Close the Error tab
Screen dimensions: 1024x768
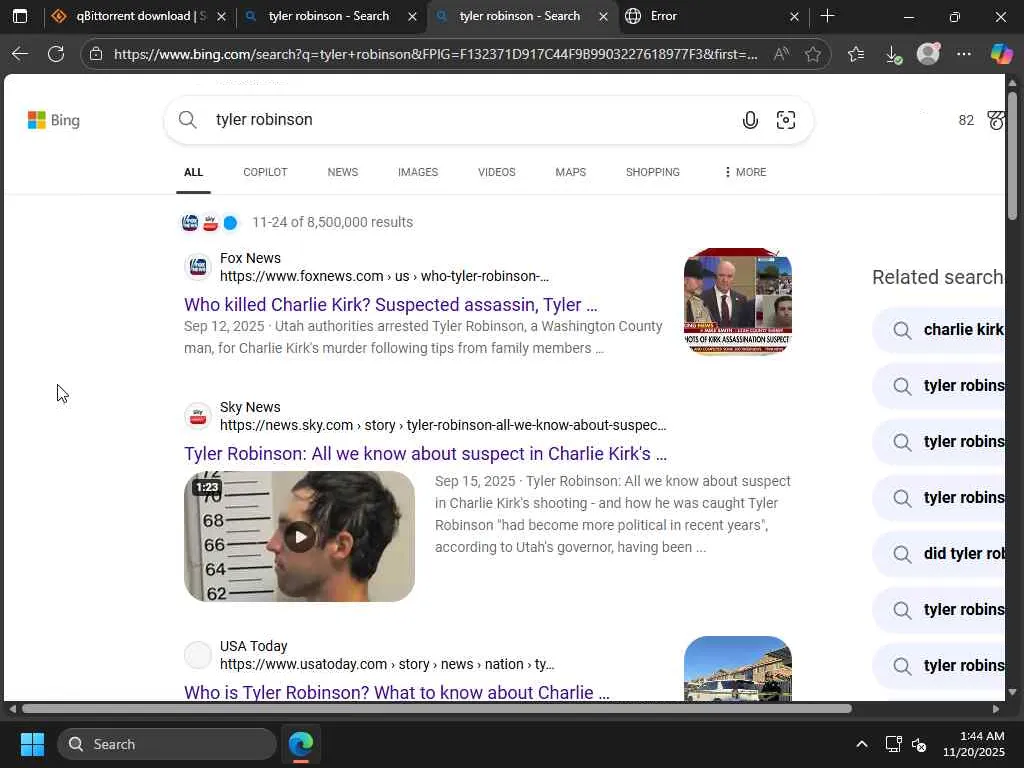pos(794,16)
